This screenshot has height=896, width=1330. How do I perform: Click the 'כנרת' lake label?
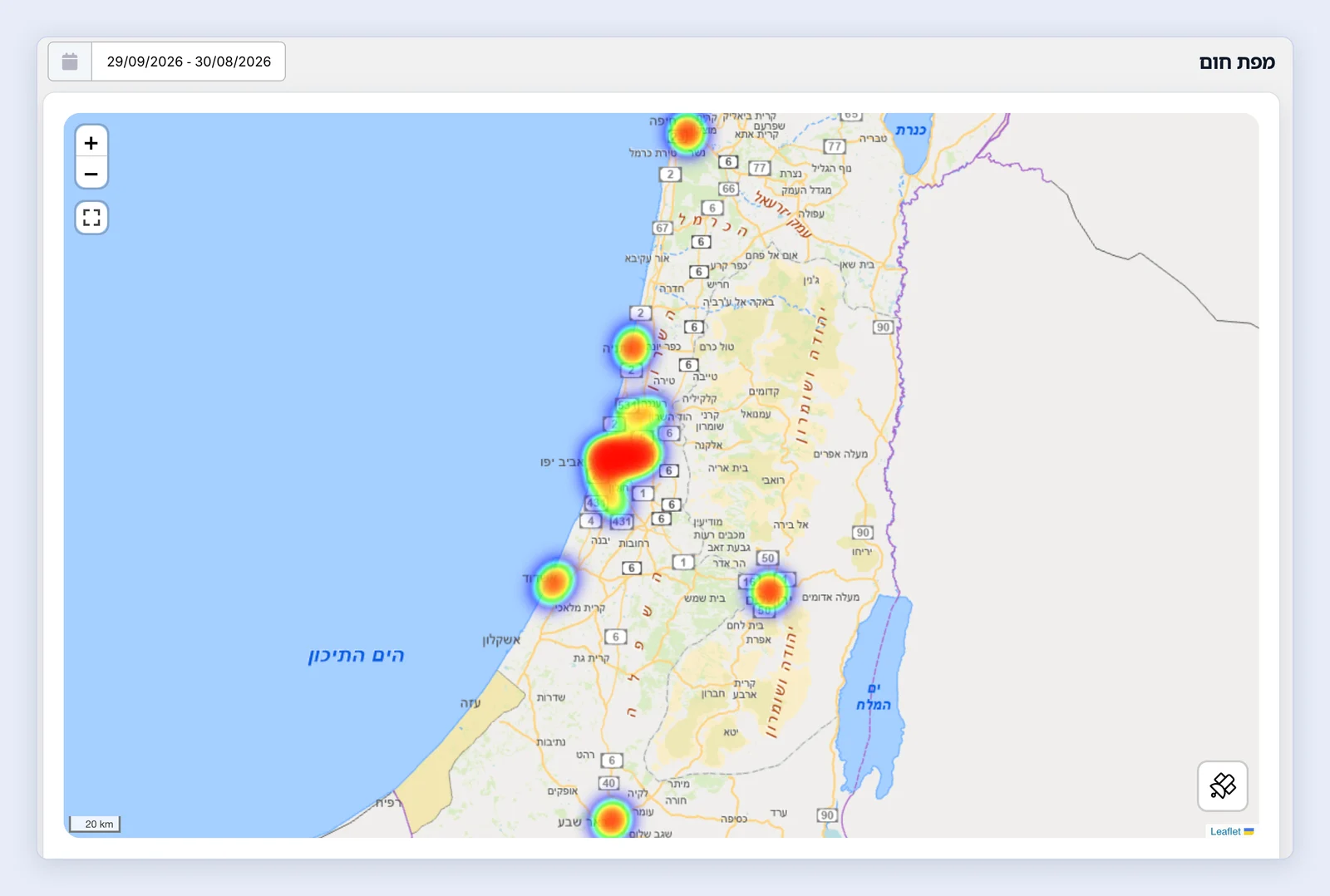911,130
